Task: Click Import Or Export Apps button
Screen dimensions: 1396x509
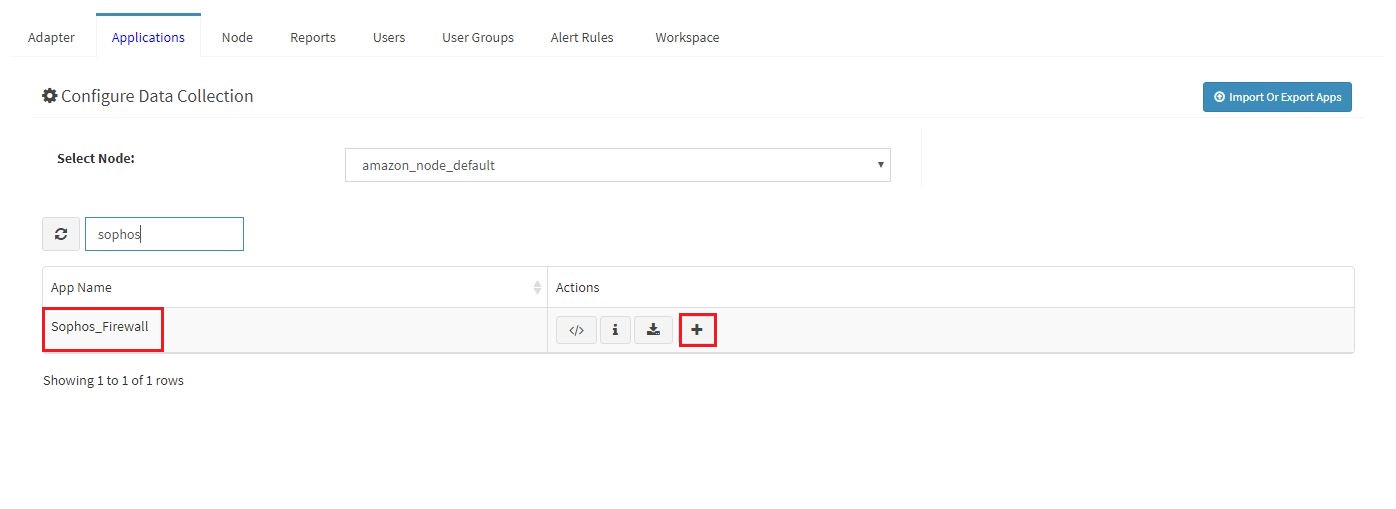Action: pos(1277,97)
